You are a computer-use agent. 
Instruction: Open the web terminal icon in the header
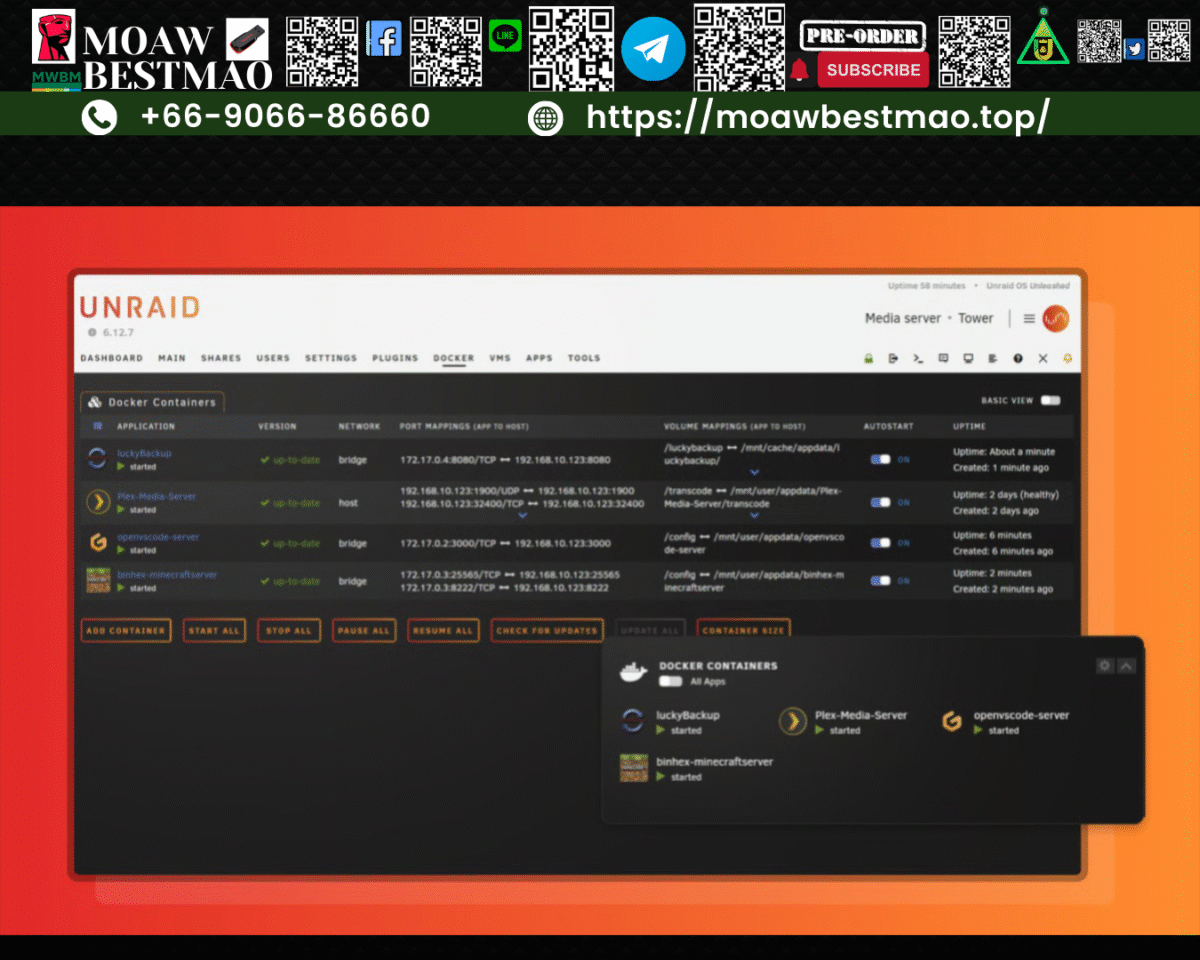pos(917,357)
